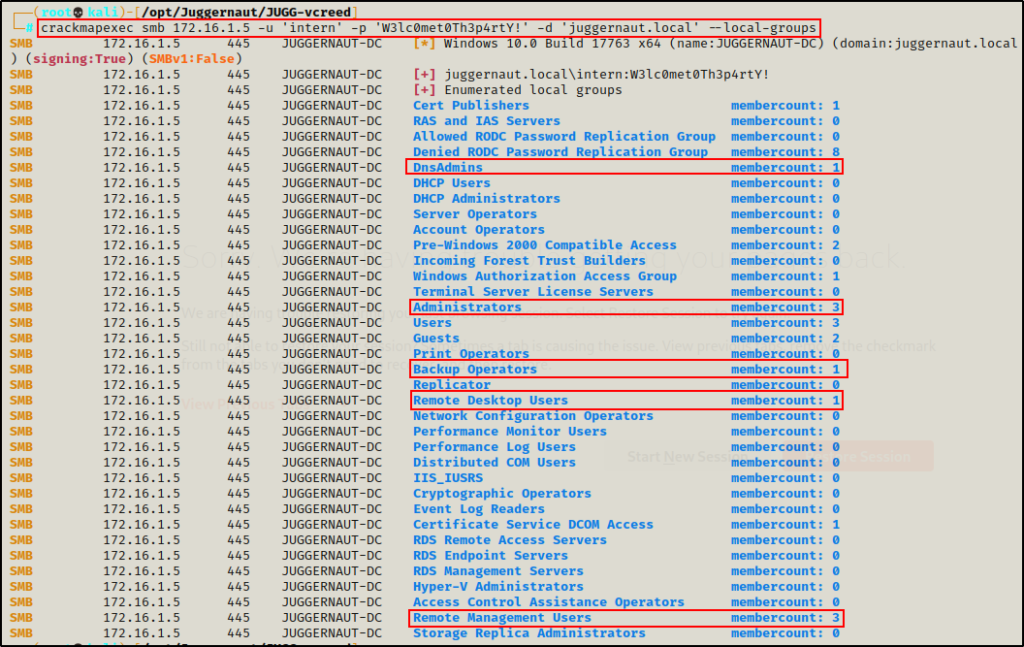Image resolution: width=1024 pixels, height=647 pixels.
Task: Click the 'Guests' group name
Action: coord(436,339)
